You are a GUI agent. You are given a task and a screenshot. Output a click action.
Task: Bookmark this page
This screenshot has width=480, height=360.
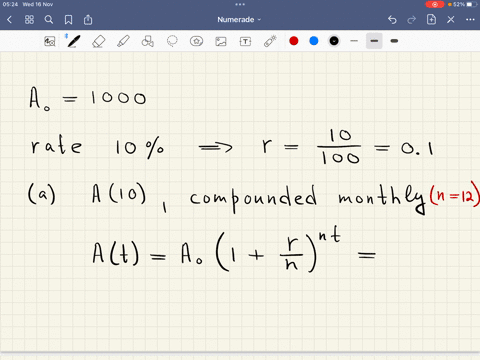pos(68,20)
